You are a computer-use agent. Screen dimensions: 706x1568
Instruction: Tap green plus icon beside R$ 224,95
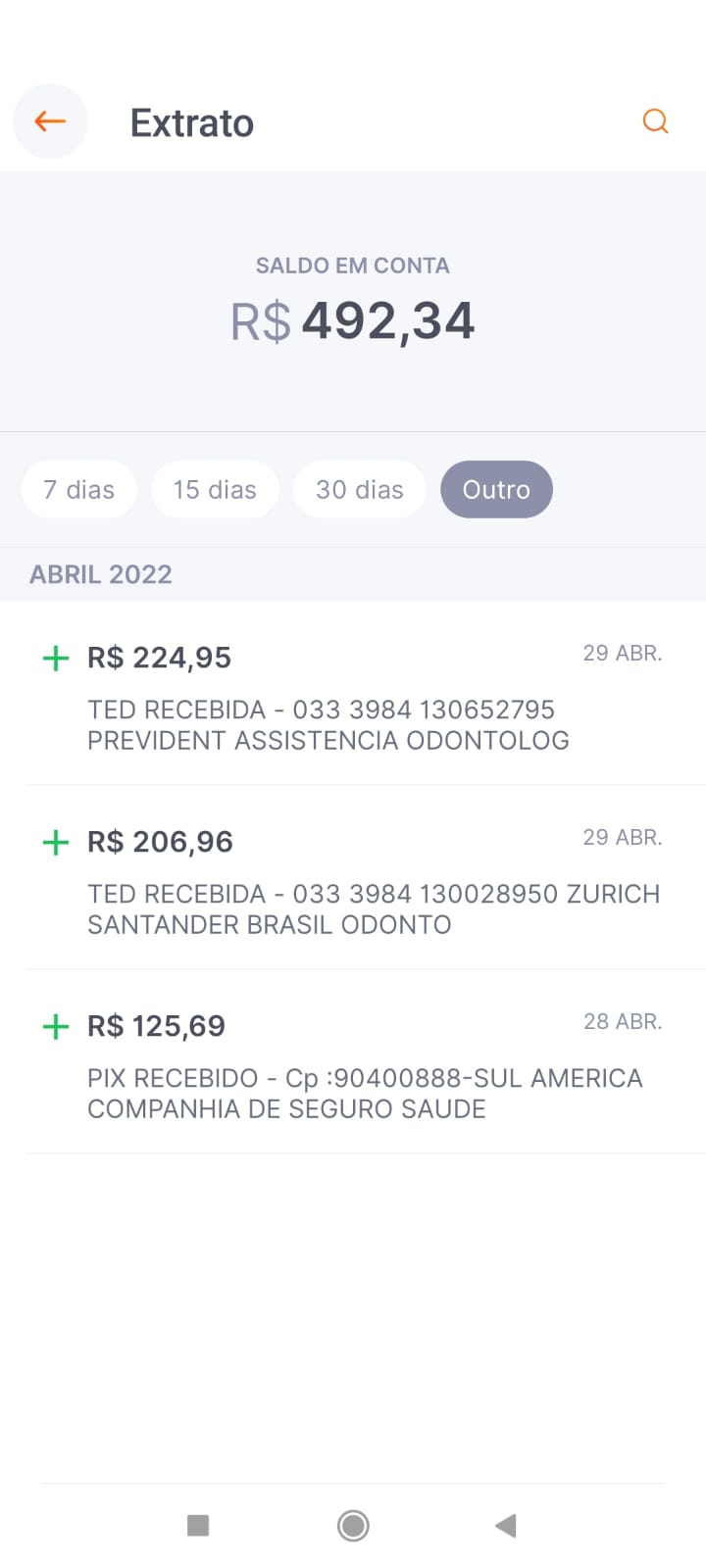click(x=56, y=658)
